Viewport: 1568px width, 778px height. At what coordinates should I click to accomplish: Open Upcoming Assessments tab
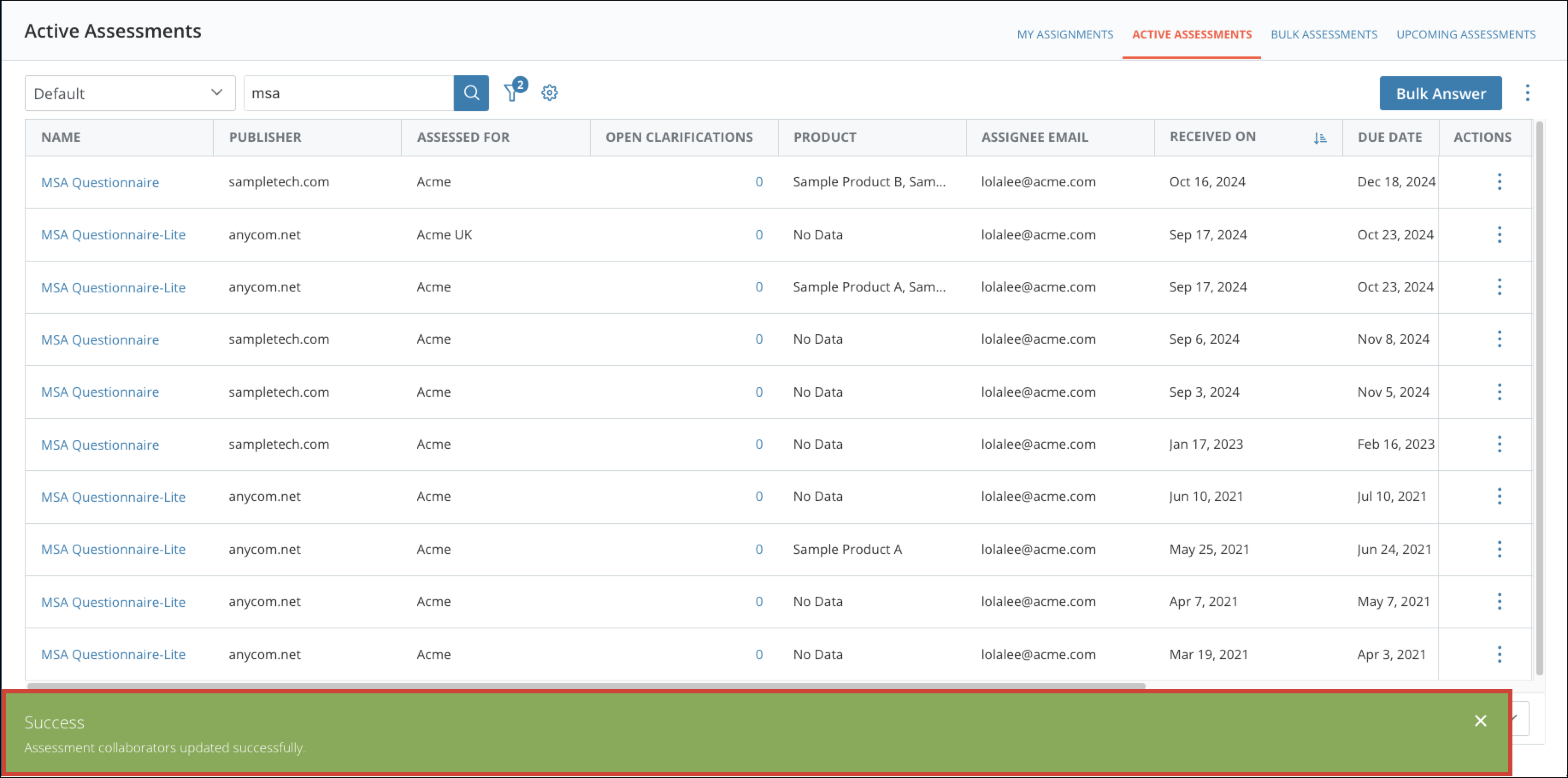1465,35
